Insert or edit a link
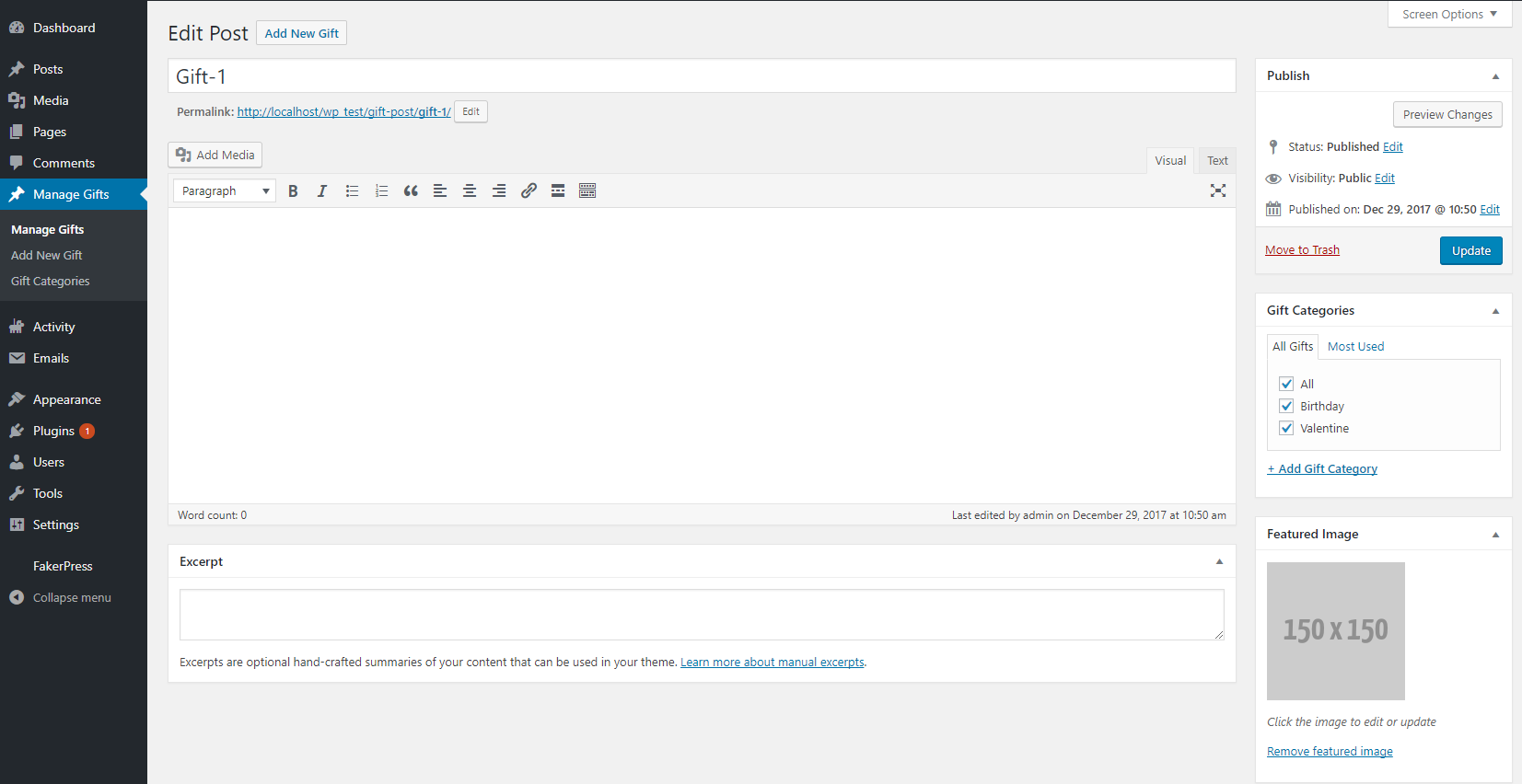Image resolution: width=1522 pixels, height=784 pixels. tap(529, 190)
